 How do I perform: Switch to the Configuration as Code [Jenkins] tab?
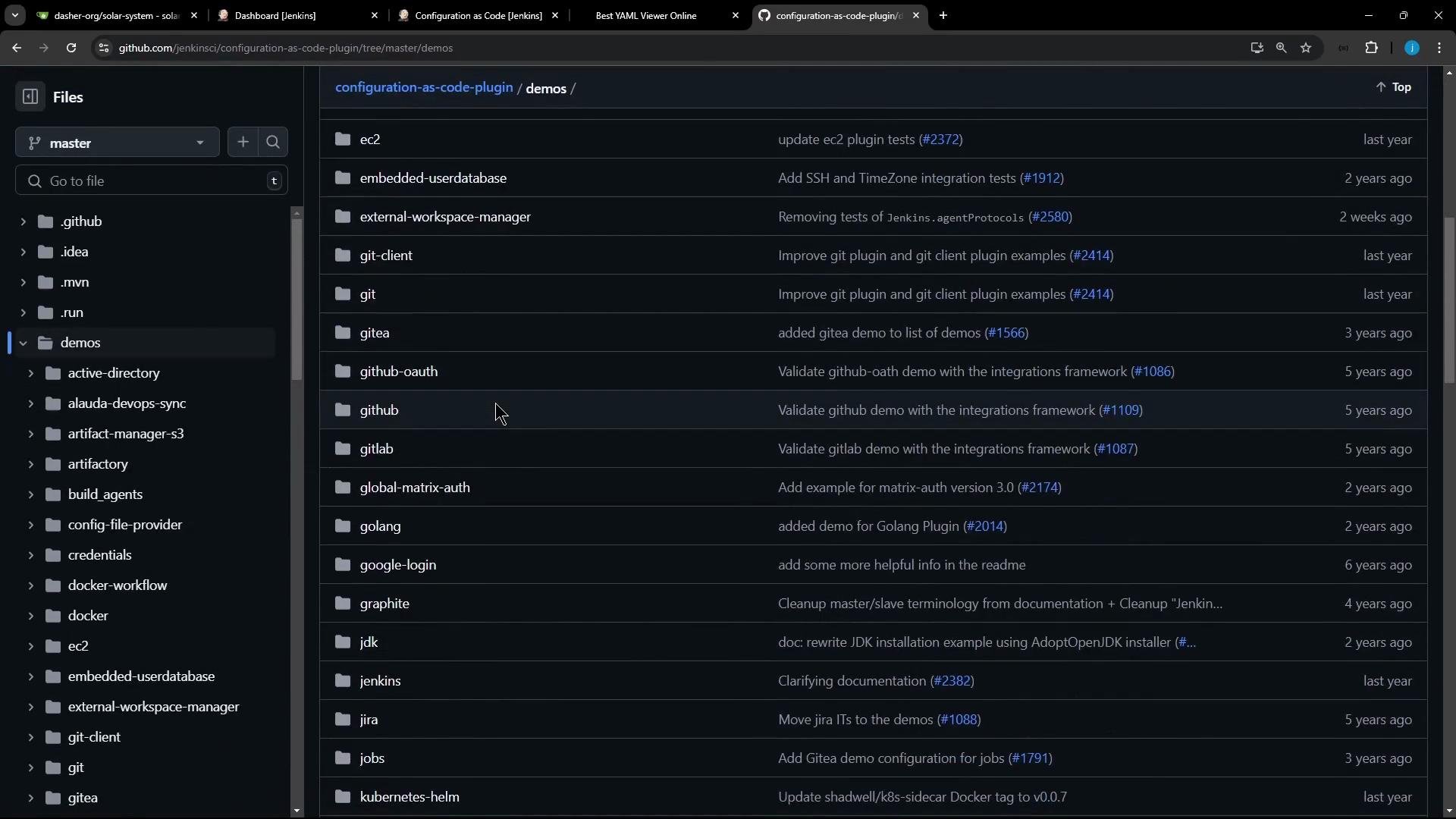pos(479,15)
